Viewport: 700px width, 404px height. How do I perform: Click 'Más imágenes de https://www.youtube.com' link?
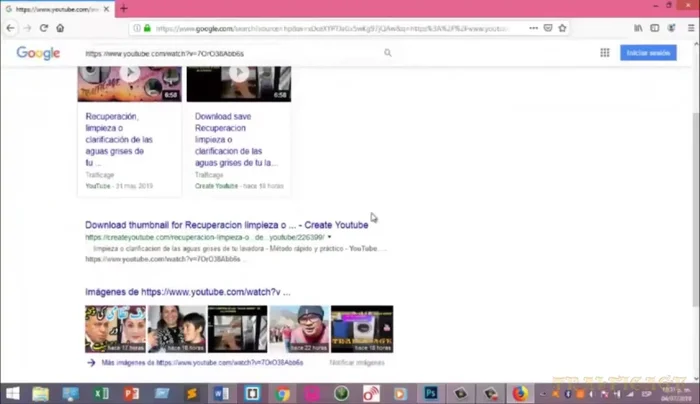202,362
